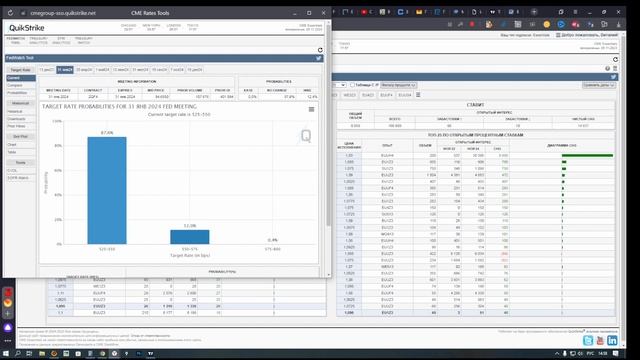Click the Treasury Analytics menu item

pyautogui.click(x=38, y=40)
